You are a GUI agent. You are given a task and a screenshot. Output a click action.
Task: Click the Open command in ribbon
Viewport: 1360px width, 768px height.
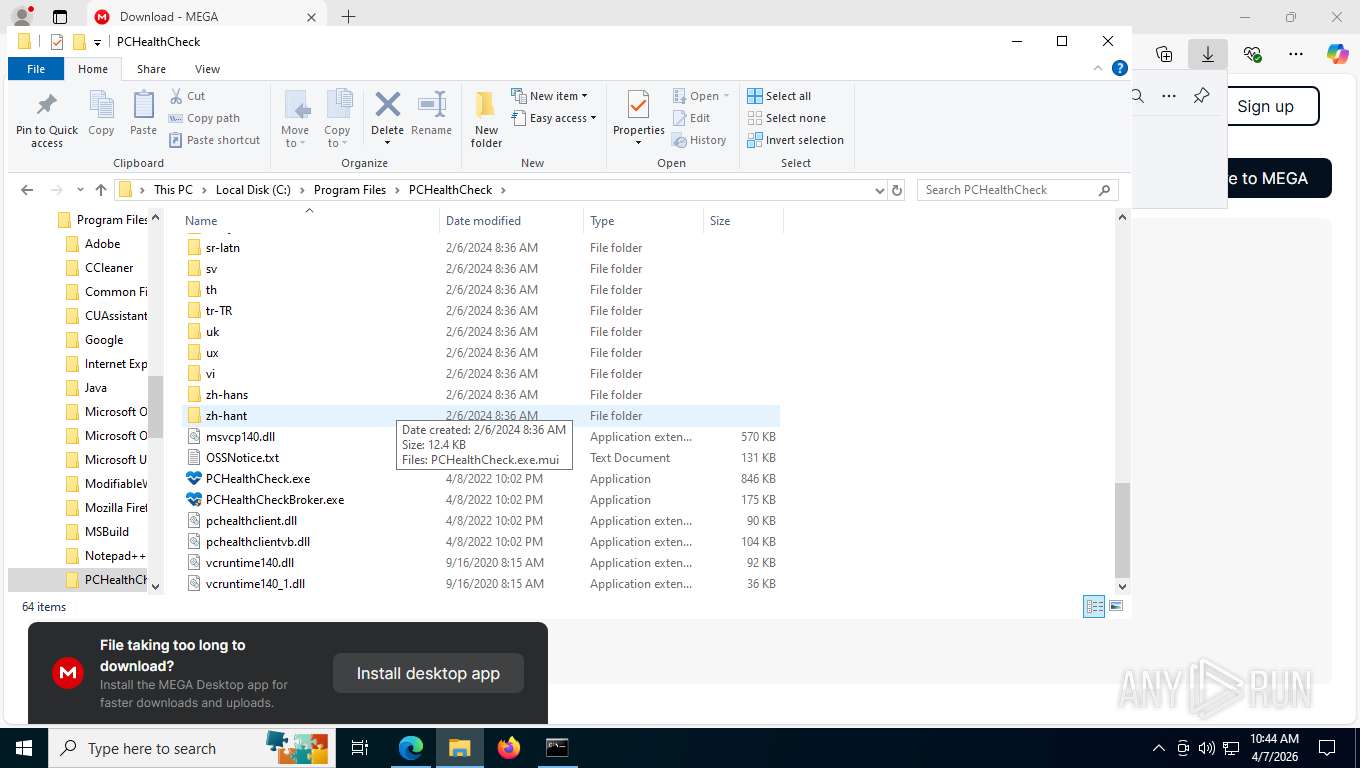point(701,96)
